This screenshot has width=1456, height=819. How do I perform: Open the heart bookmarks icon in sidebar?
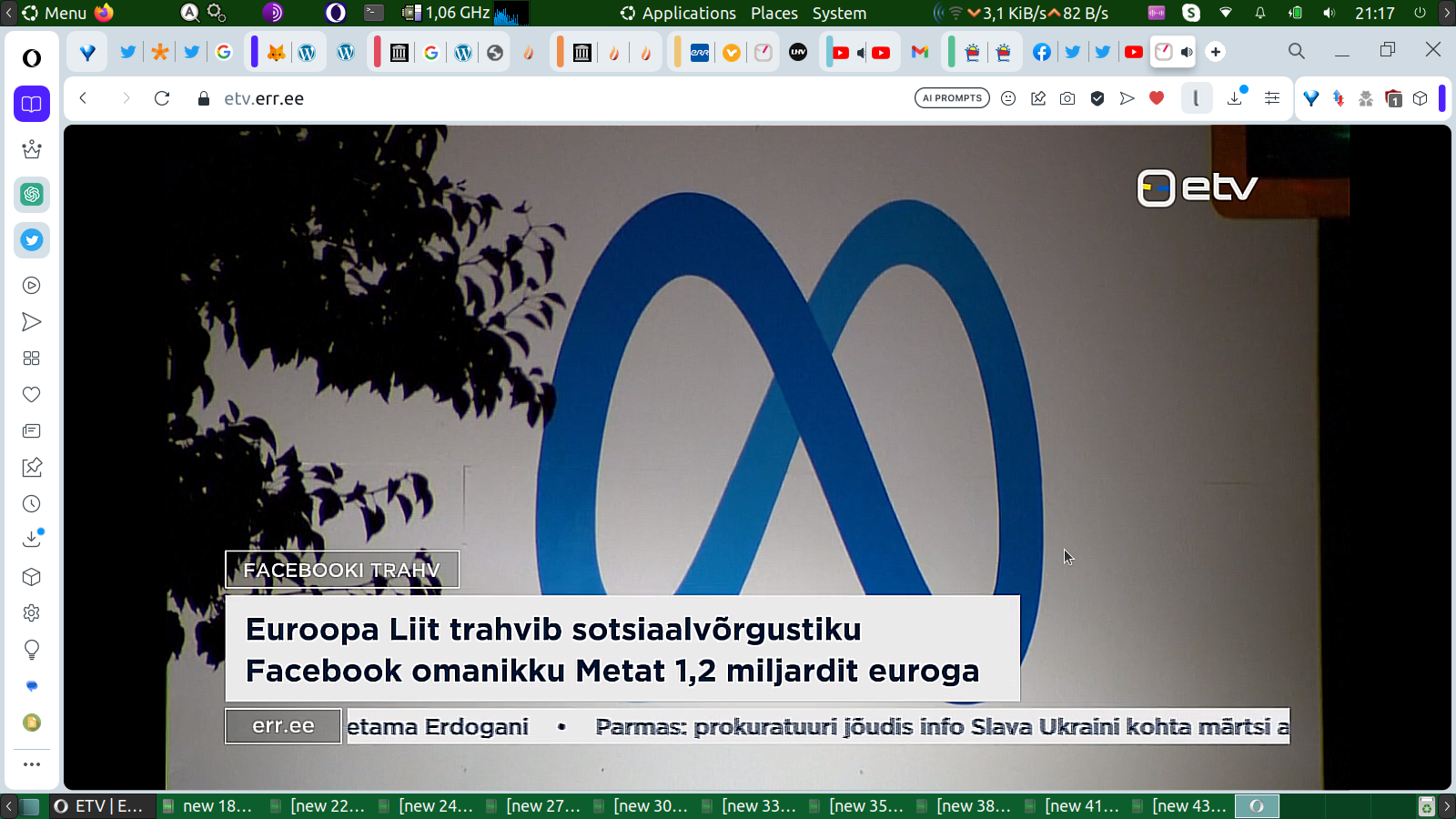click(x=32, y=395)
